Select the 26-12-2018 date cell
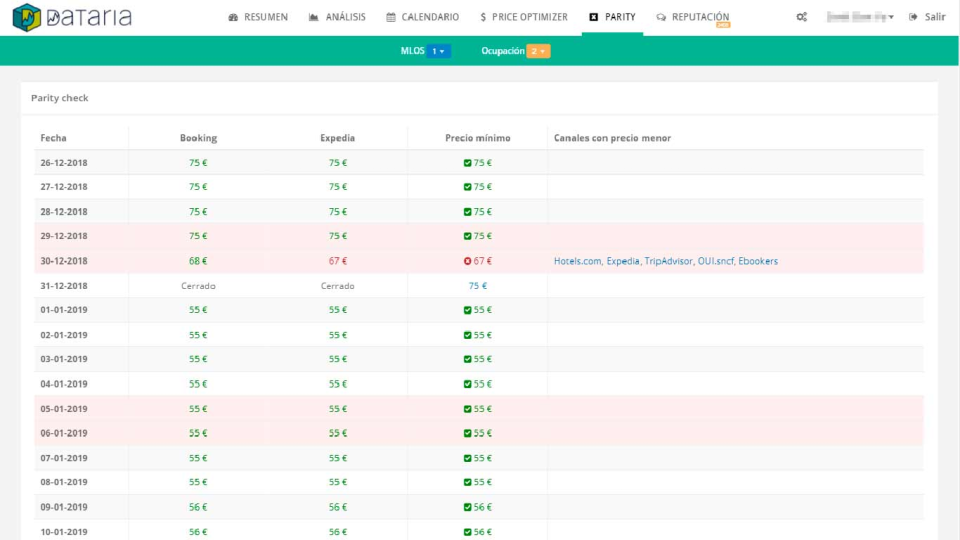This screenshot has height=540, width=960. [64, 163]
